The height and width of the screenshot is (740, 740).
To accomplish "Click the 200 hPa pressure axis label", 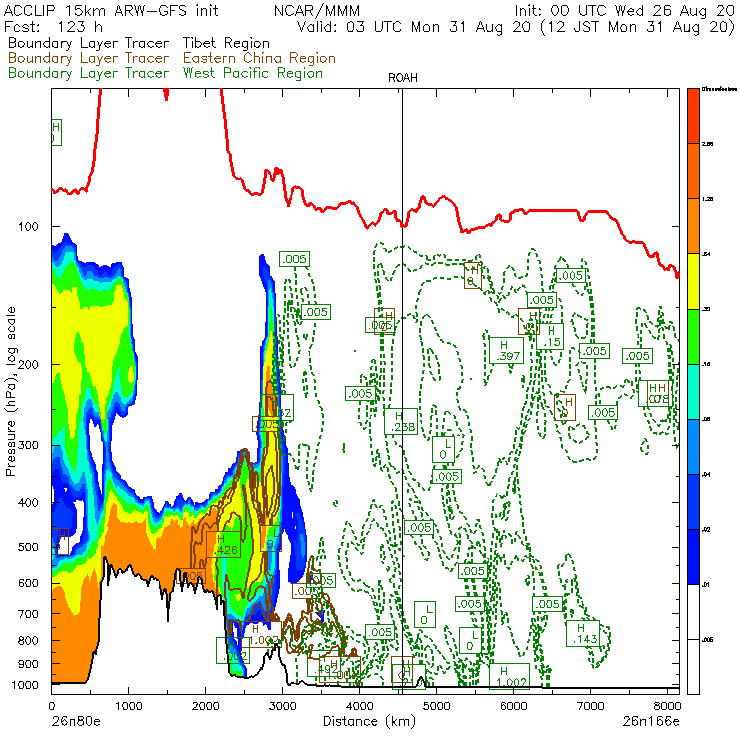I will [28, 364].
